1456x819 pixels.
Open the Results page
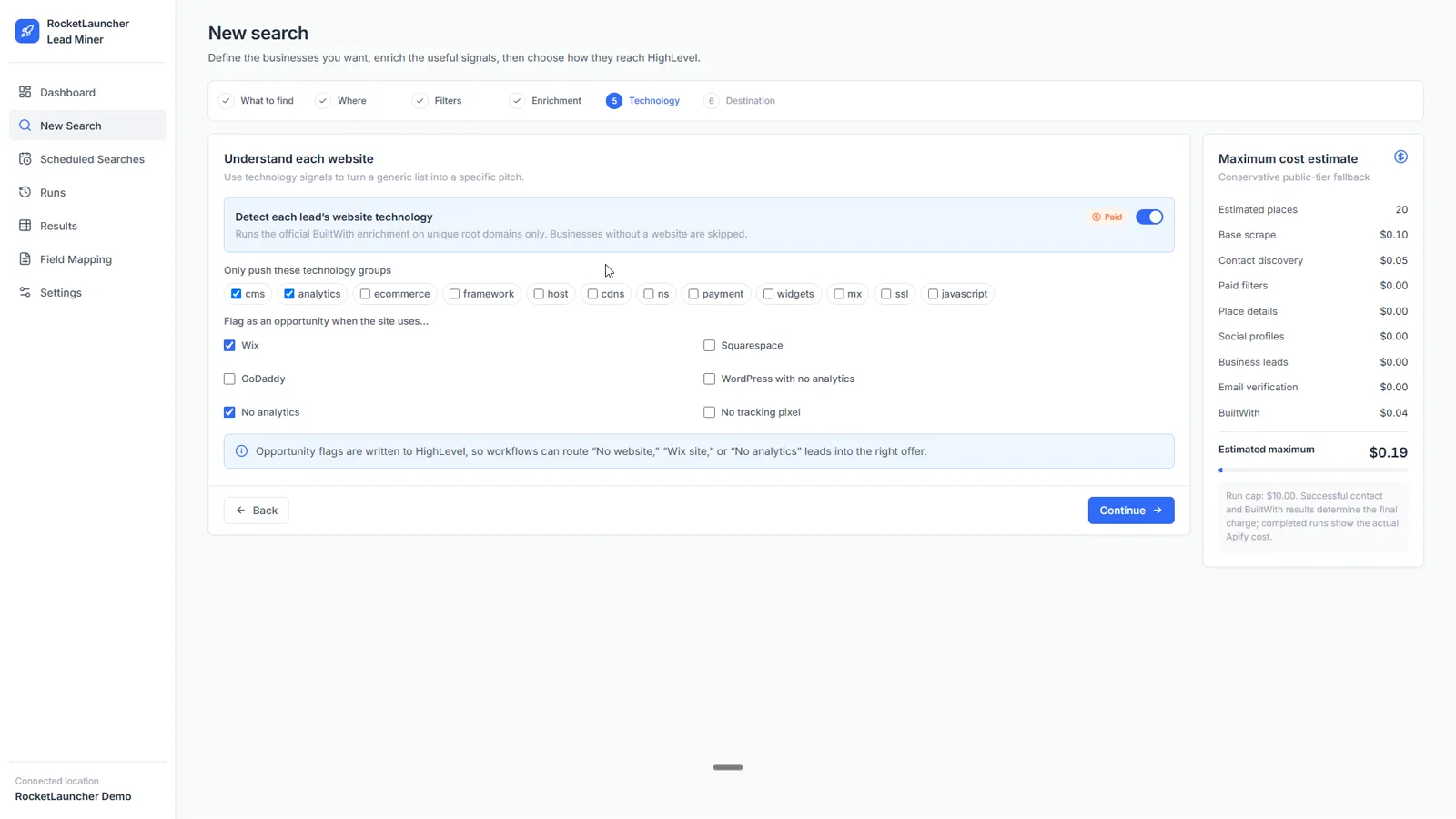pos(87,226)
